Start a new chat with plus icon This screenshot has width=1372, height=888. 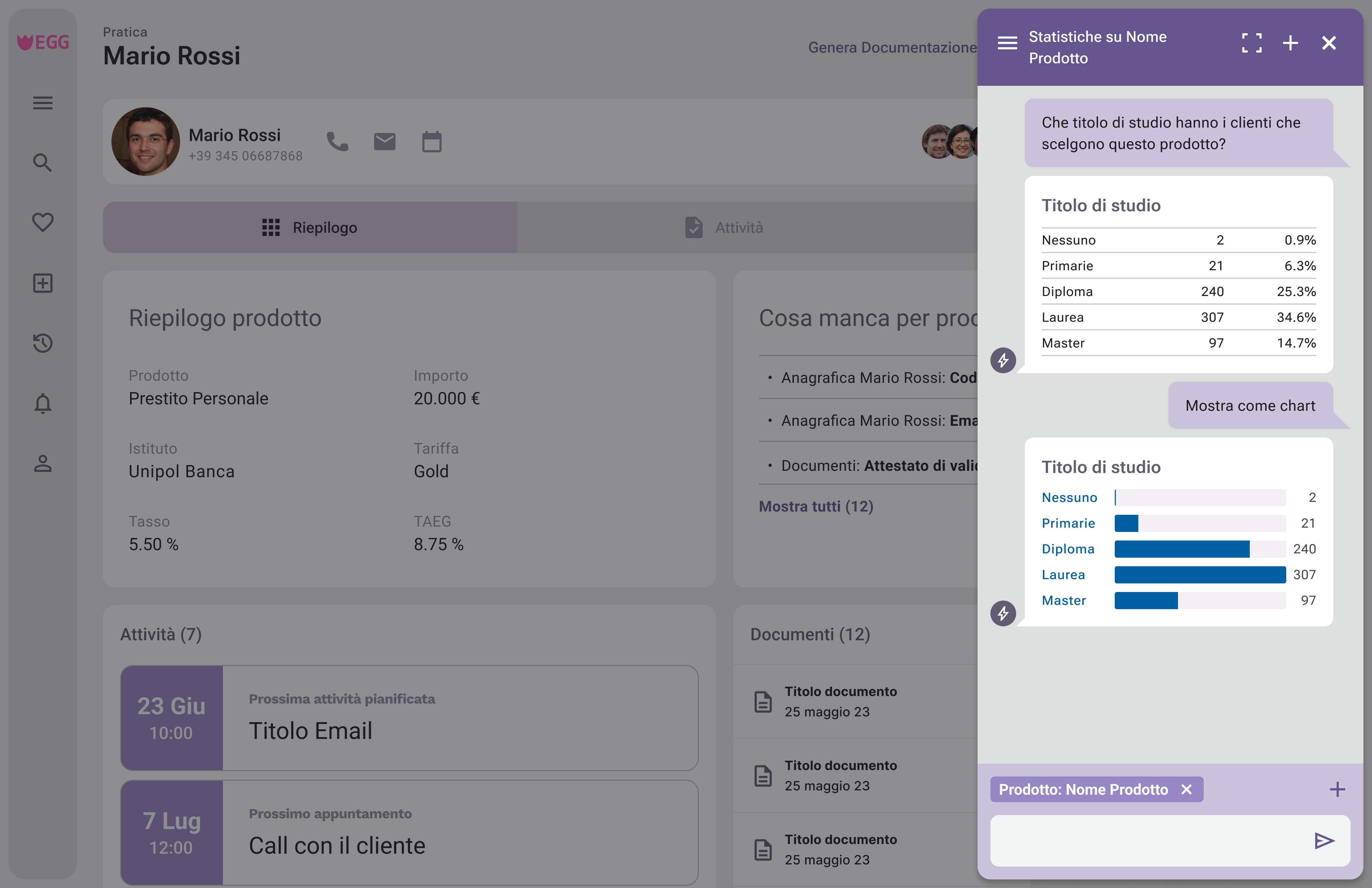point(1290,43)
